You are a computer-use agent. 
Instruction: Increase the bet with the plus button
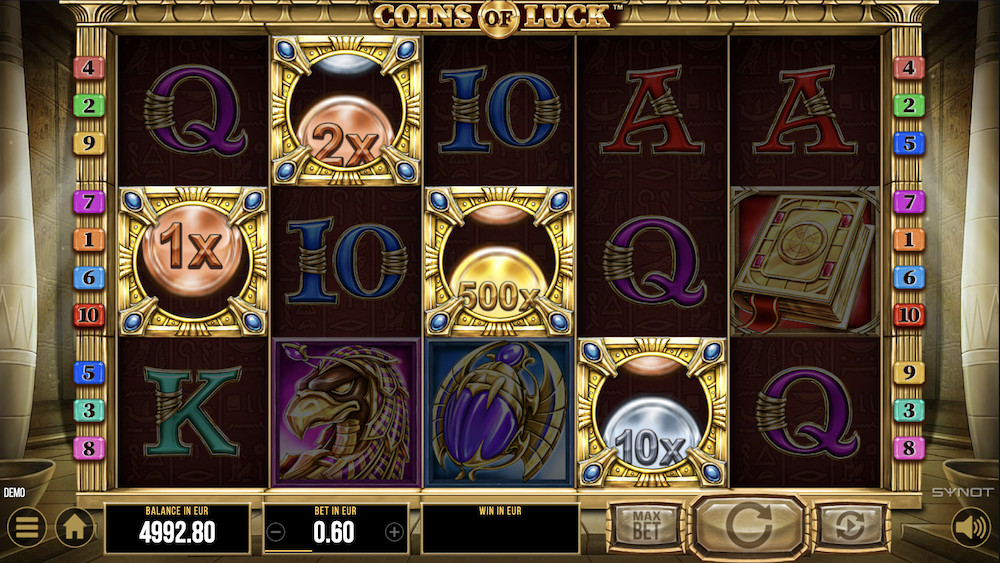(394, 531)
